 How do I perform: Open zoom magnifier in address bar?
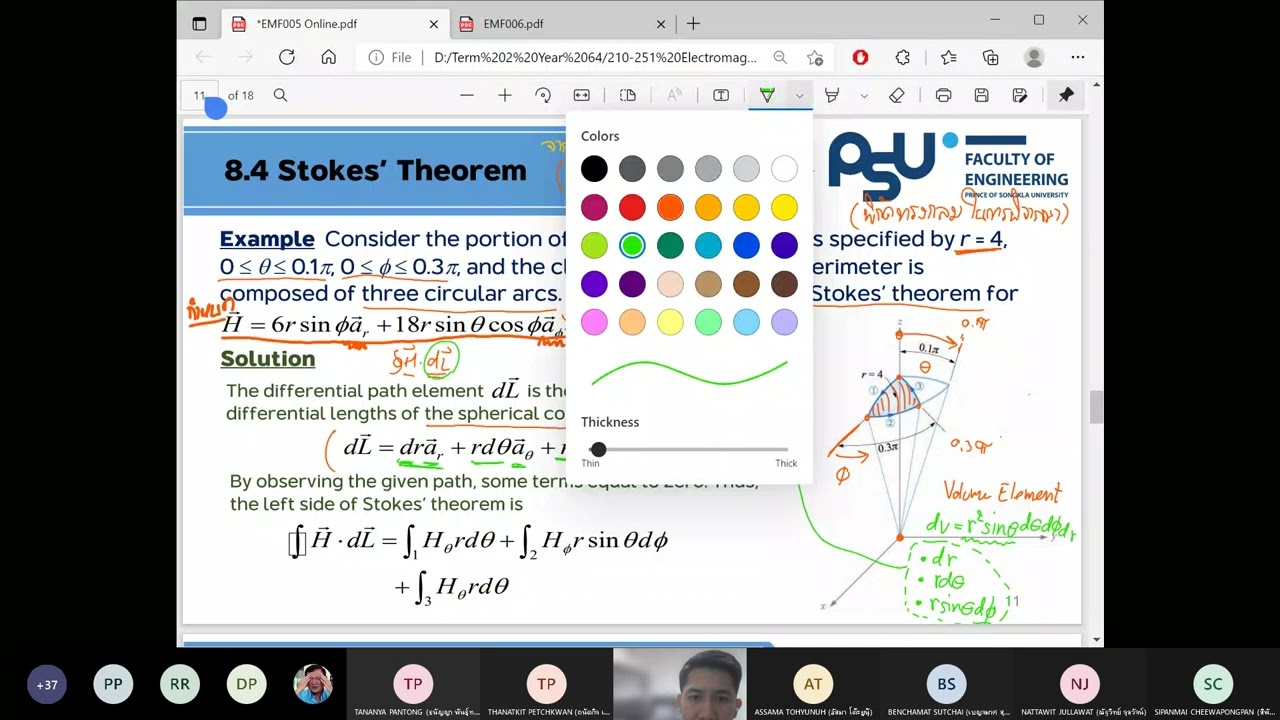click(x=780, y=58)
